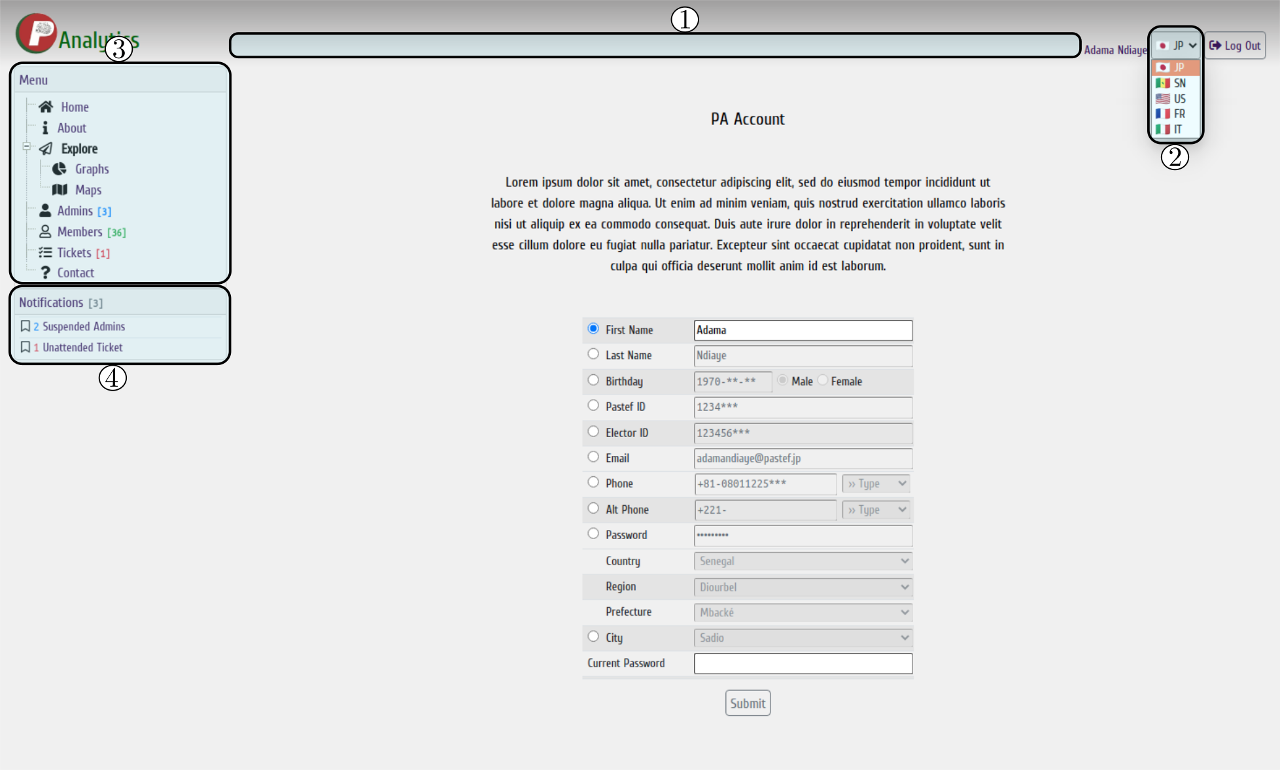Click the bookmark icon beside Unattended Ticket
Viewport: 1280px width, 770px height.
pos(25,346)
